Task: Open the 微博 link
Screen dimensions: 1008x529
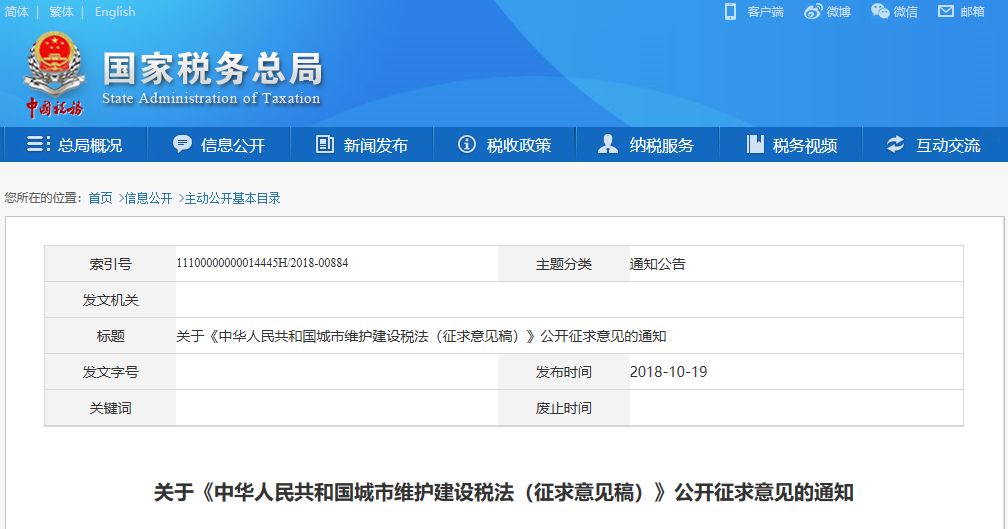Action: tap(838, 12)
